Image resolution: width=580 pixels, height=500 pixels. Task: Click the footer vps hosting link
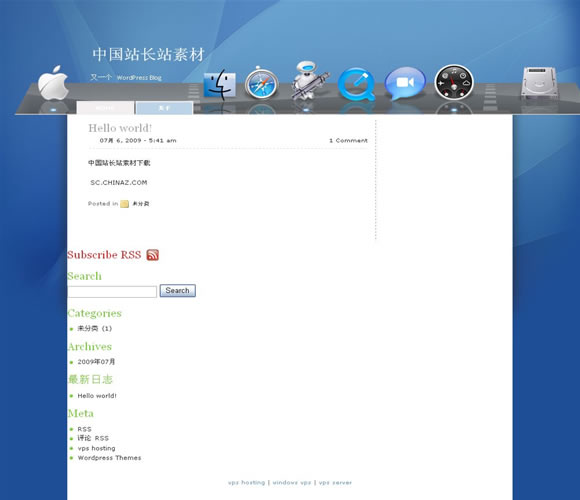pyautogui.click(x=246, y=483)
